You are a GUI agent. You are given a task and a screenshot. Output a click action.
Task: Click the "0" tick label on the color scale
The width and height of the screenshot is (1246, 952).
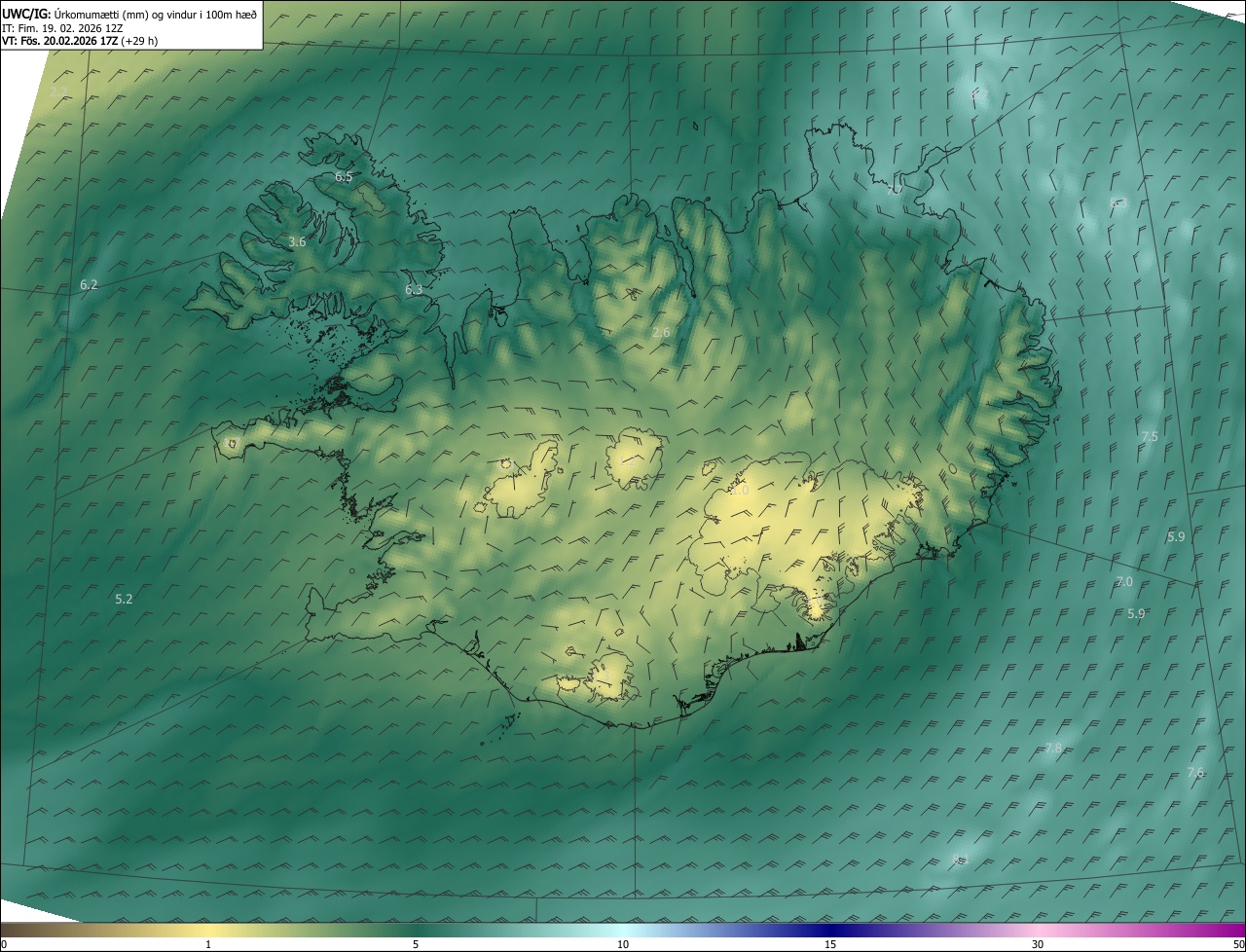click(x=4, y=944)
